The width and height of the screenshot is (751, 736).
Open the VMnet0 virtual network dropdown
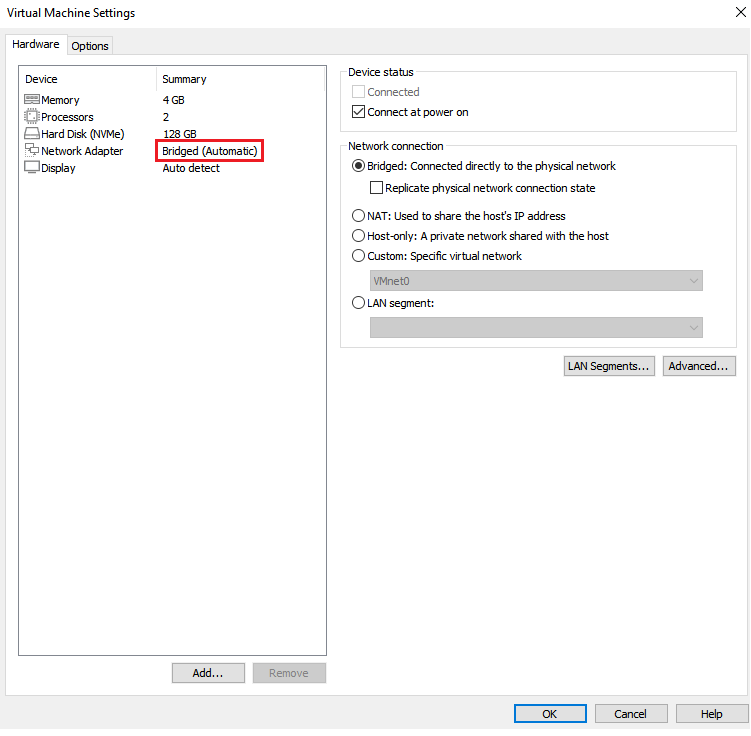click(536, 281)
